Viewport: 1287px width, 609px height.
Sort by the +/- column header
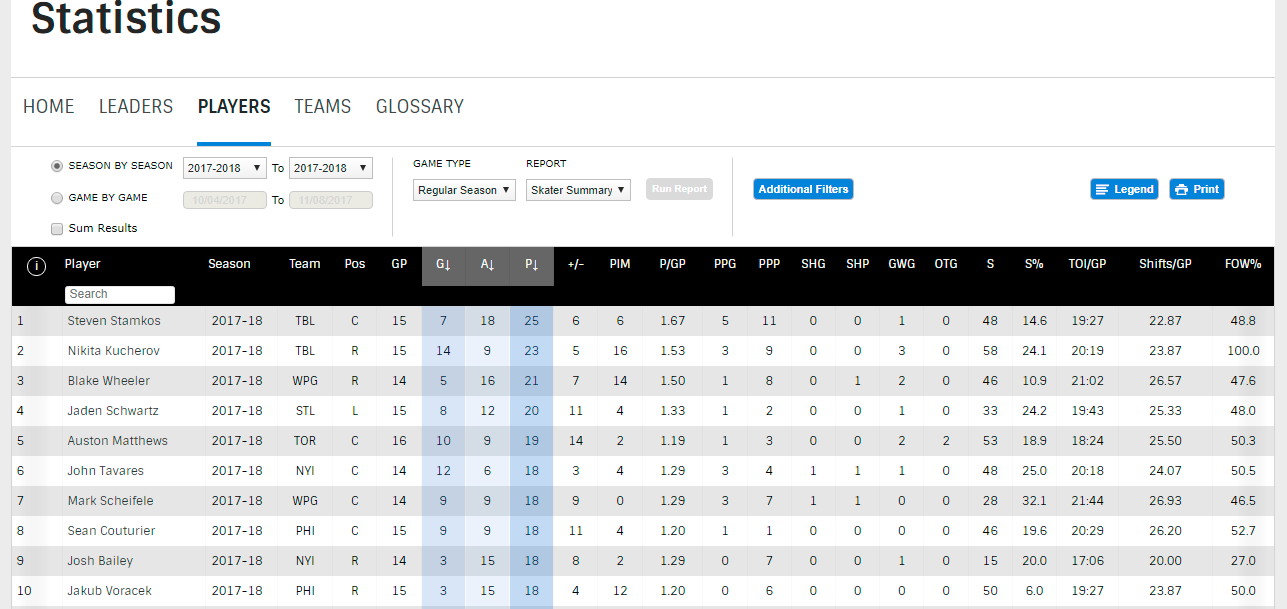[576, 264]
